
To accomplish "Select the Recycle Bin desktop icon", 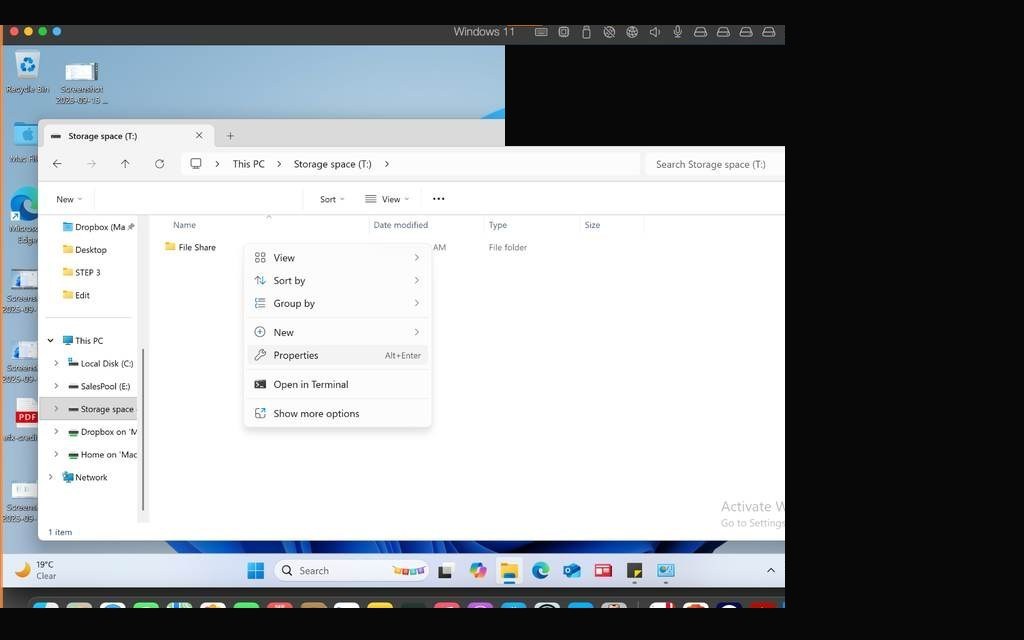I will click(27, 72).
